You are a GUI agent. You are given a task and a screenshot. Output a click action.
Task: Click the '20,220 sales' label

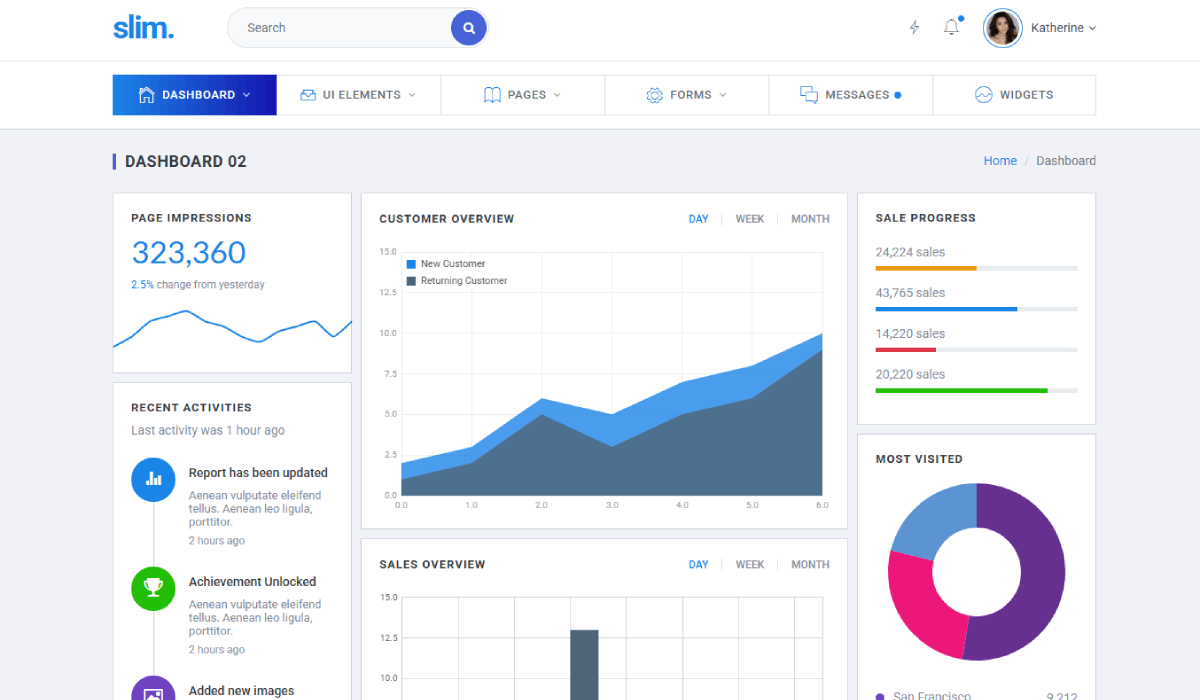[910, 375]
